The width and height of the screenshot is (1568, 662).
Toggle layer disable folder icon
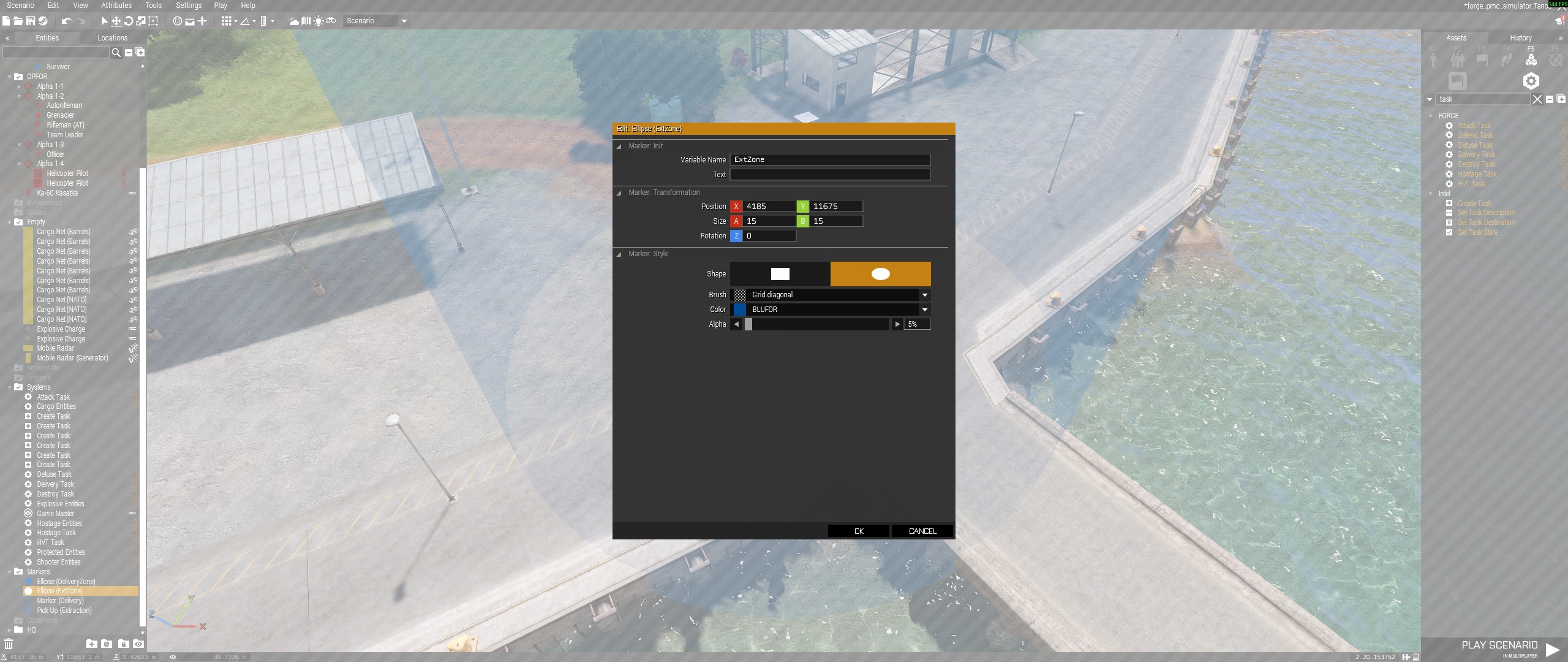[107, 644]
